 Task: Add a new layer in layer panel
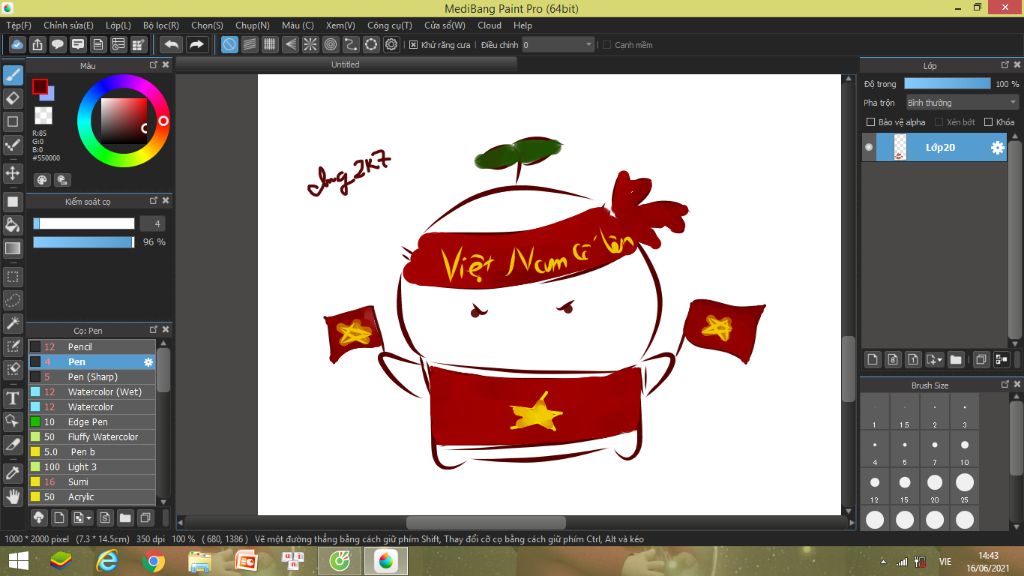pyautogui.click(x=872, y=359)
